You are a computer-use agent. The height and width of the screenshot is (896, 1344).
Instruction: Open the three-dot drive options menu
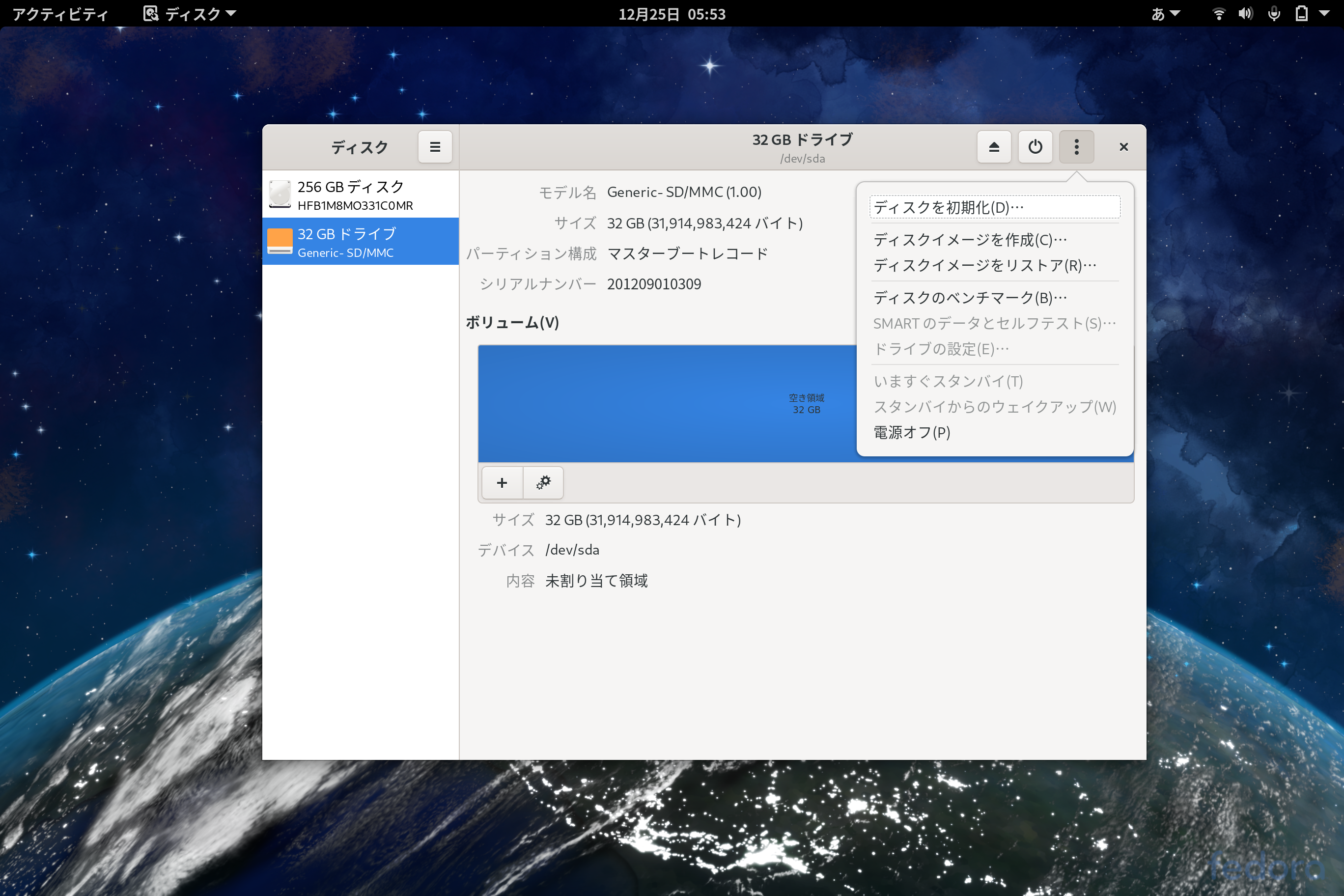click(1077, 147)
